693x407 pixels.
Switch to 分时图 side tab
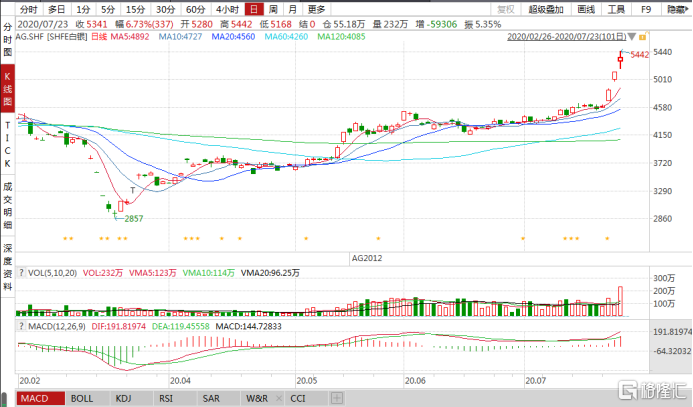8,40
